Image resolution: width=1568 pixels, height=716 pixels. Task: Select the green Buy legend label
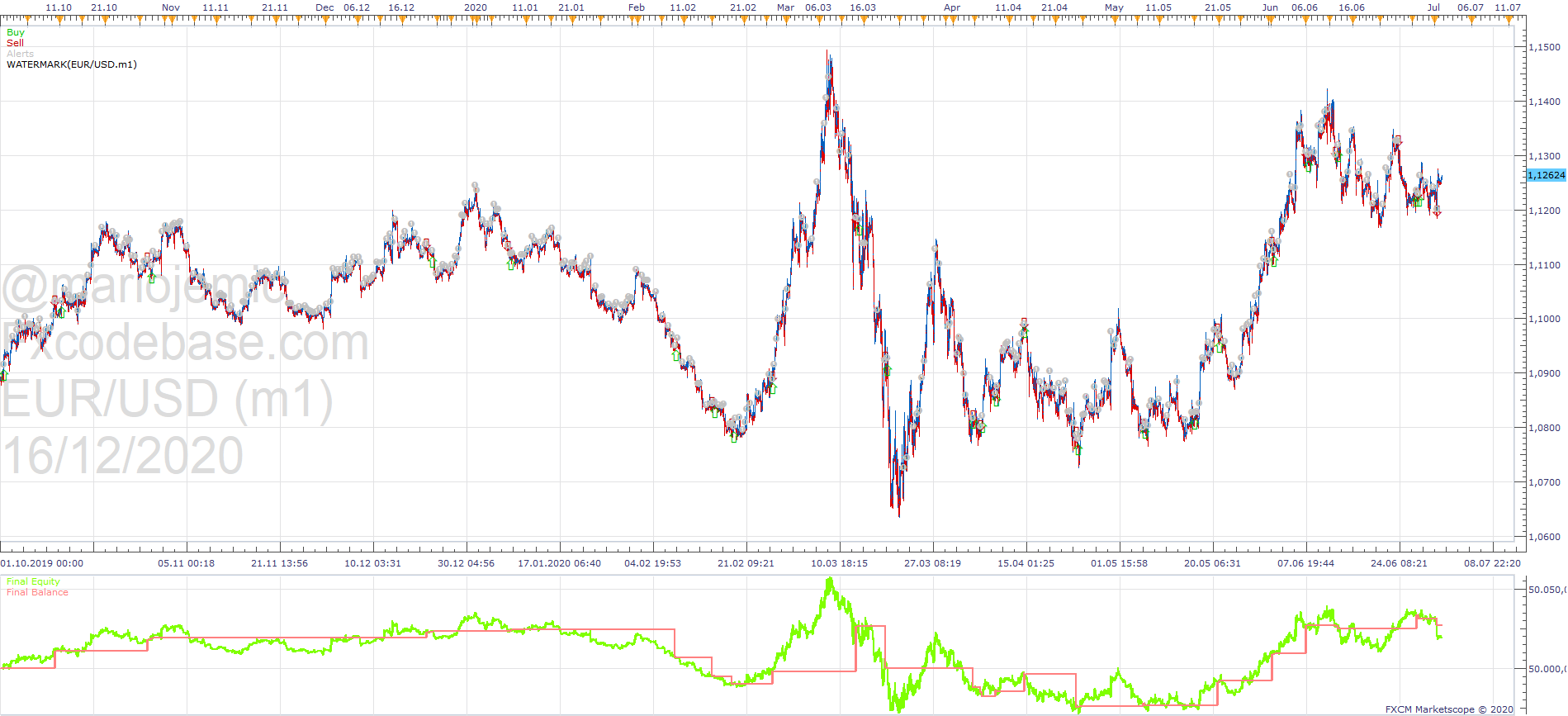click(16, 32)
